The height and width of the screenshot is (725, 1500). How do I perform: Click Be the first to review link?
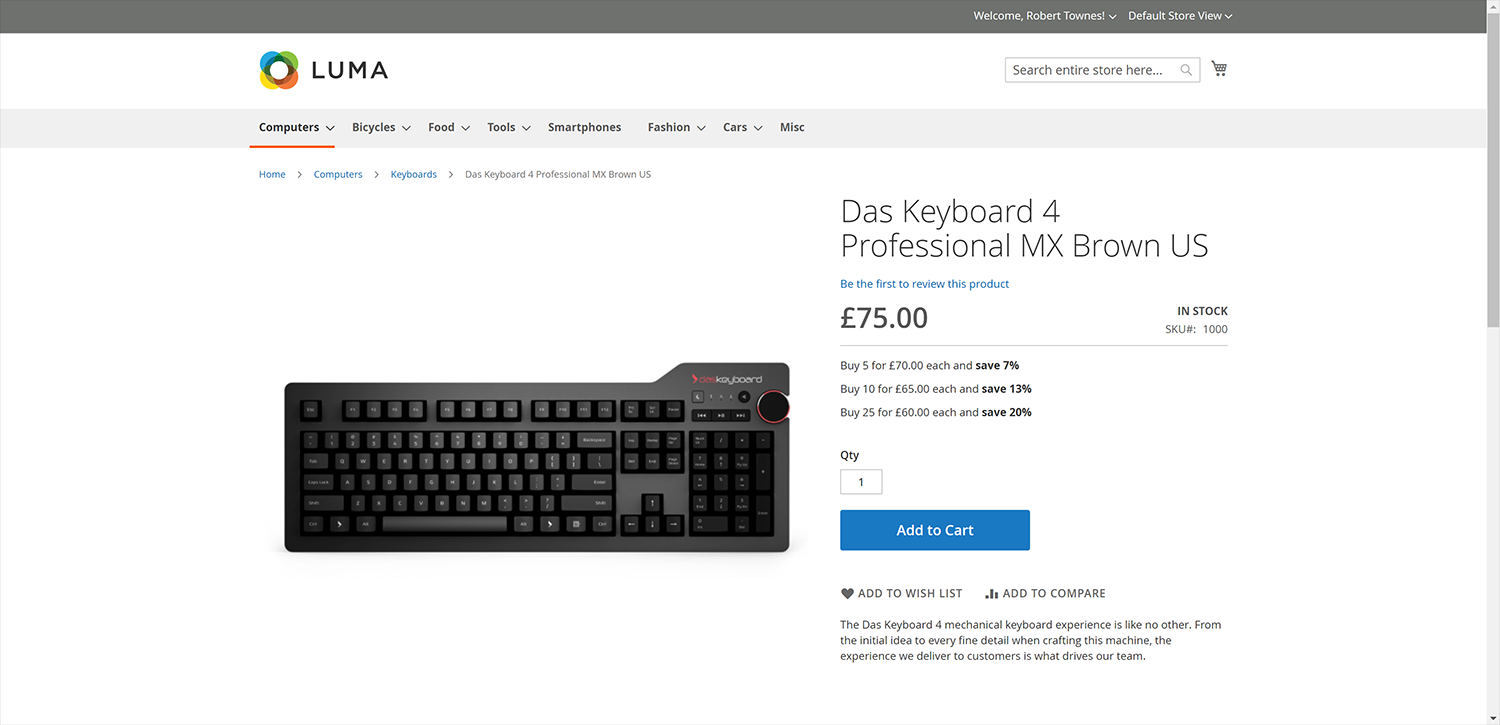[x=924, y=284]
